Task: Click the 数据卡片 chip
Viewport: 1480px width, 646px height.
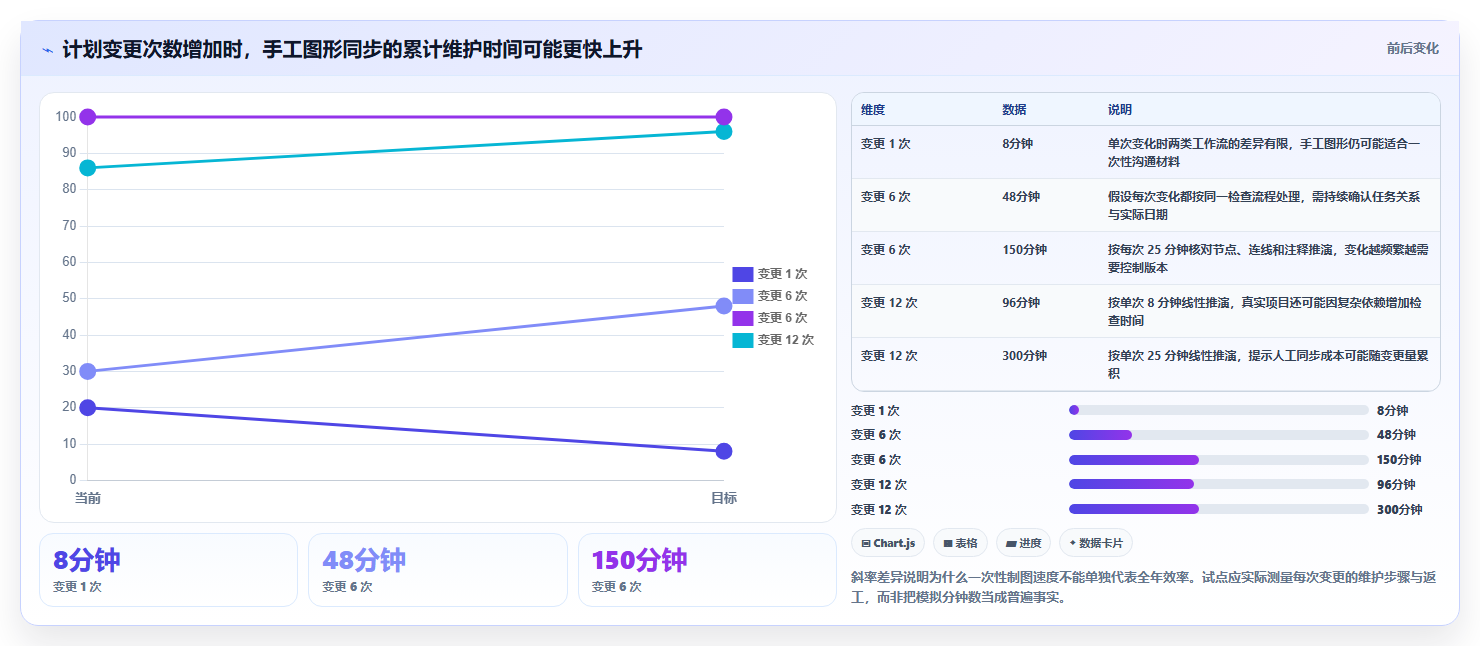Action: [x=1096, y=543]
